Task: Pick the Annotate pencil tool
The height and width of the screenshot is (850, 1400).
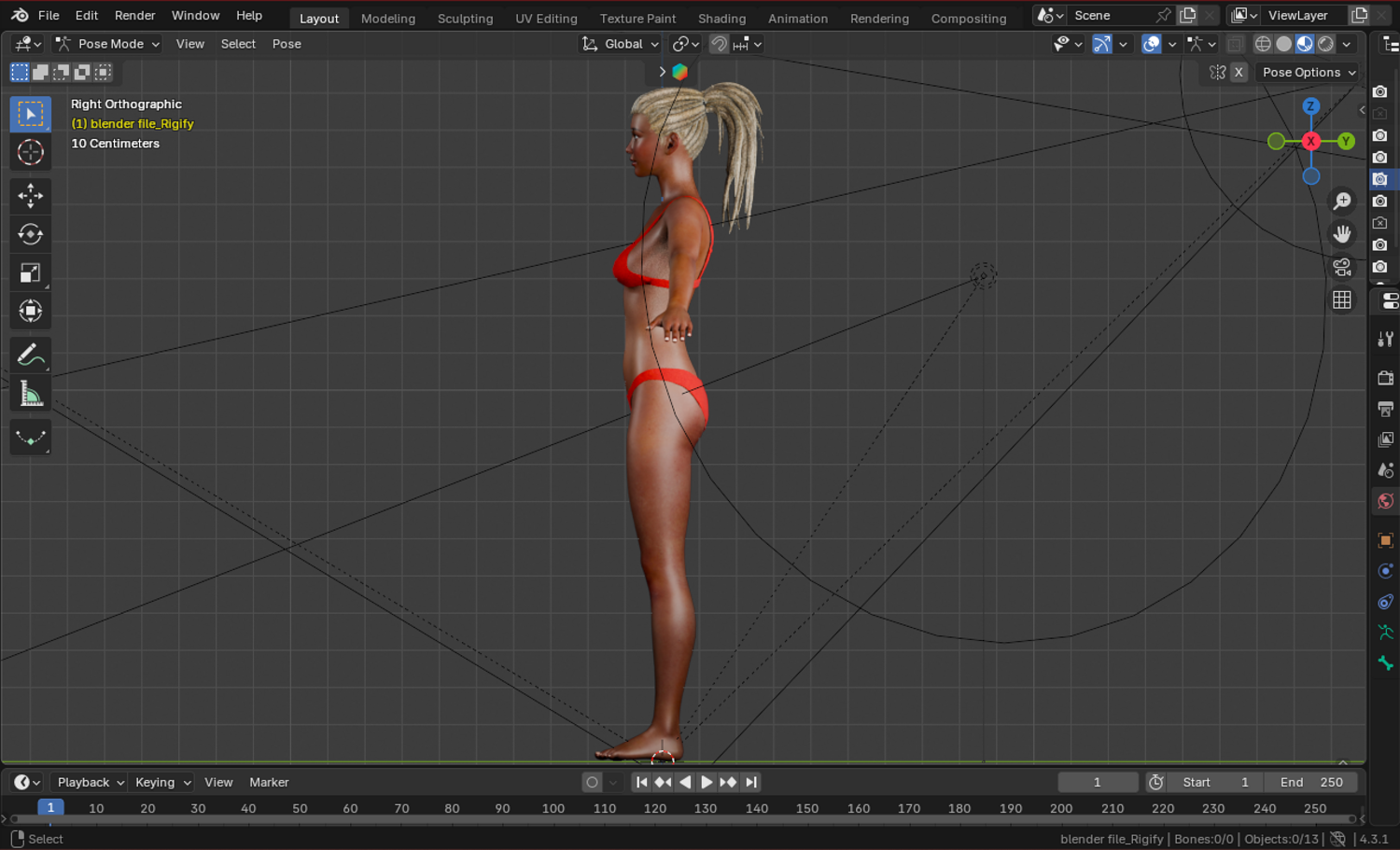Action: [x=31, y=355]
